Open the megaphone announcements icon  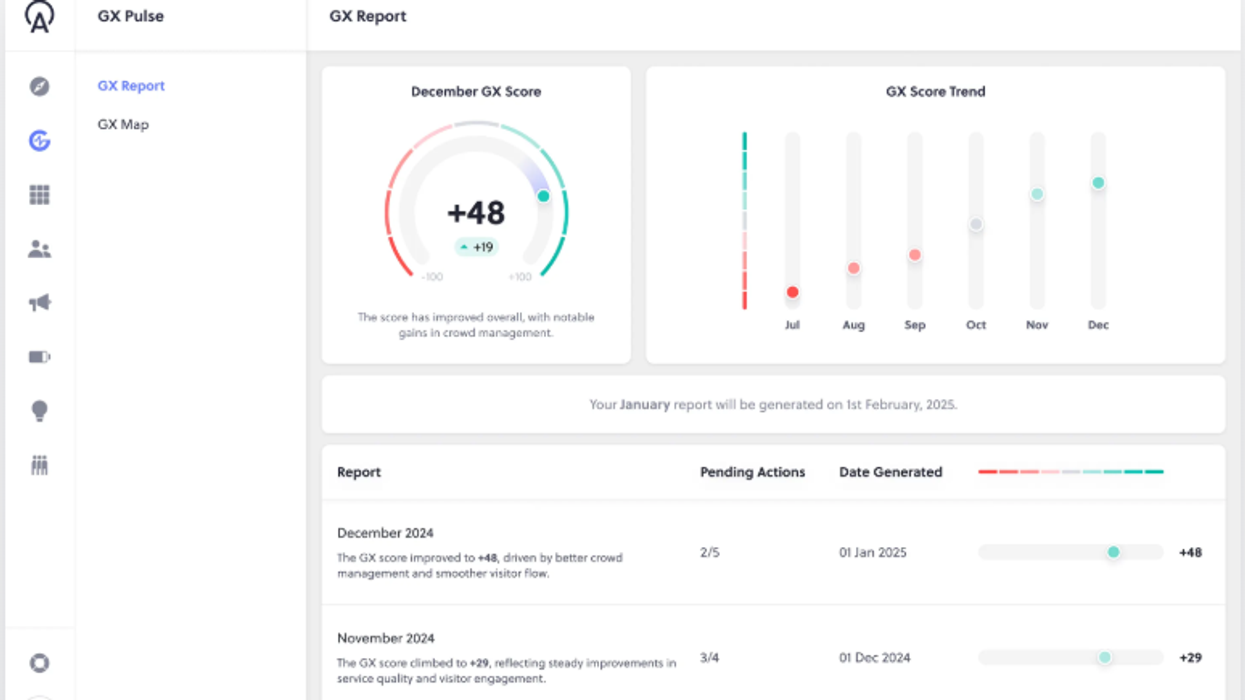point(38,303)
